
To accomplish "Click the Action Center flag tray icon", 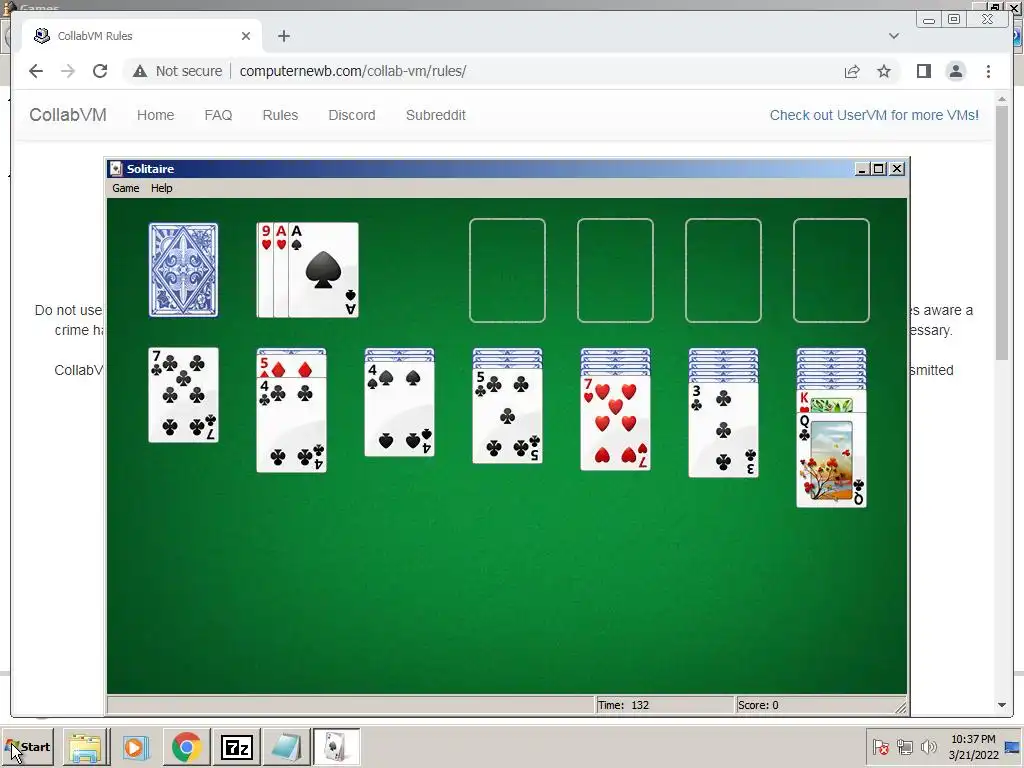I will coord(880,747).
